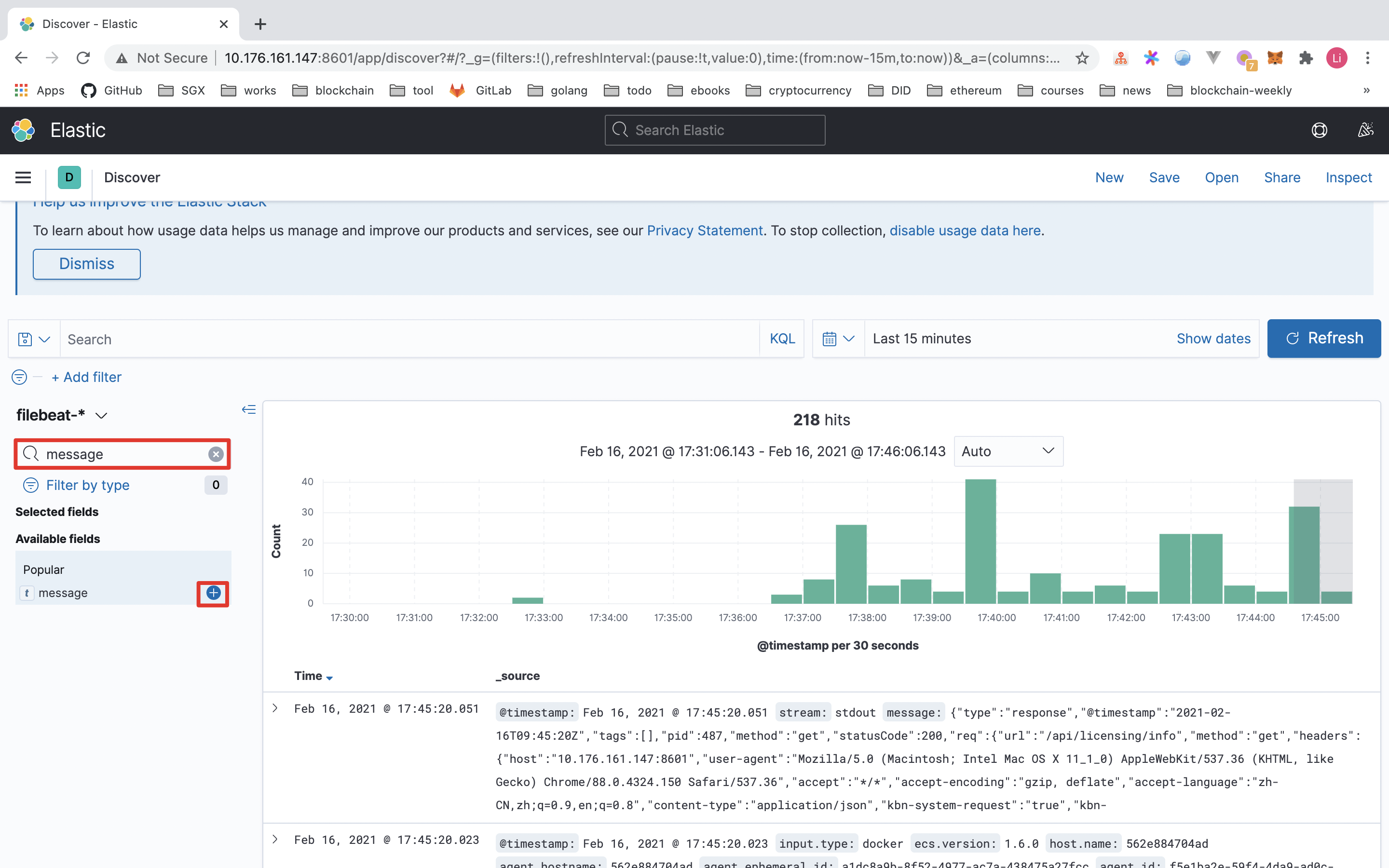Click Share in the Discover menu
Viewport: 1389px width, 868px height.
click(1281, 177)
